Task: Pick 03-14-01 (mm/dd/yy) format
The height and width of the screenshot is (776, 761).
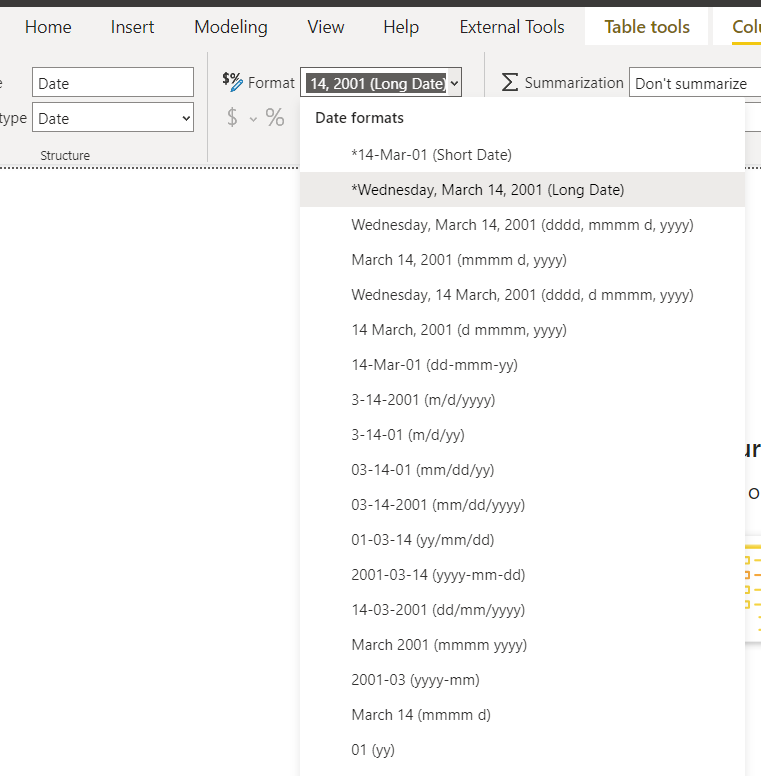Action: (523, 470)
